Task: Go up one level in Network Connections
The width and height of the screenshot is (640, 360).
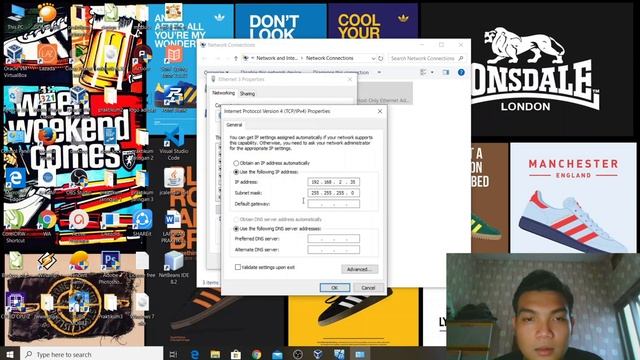Action: pyautogui.click(x=236, y=58)
